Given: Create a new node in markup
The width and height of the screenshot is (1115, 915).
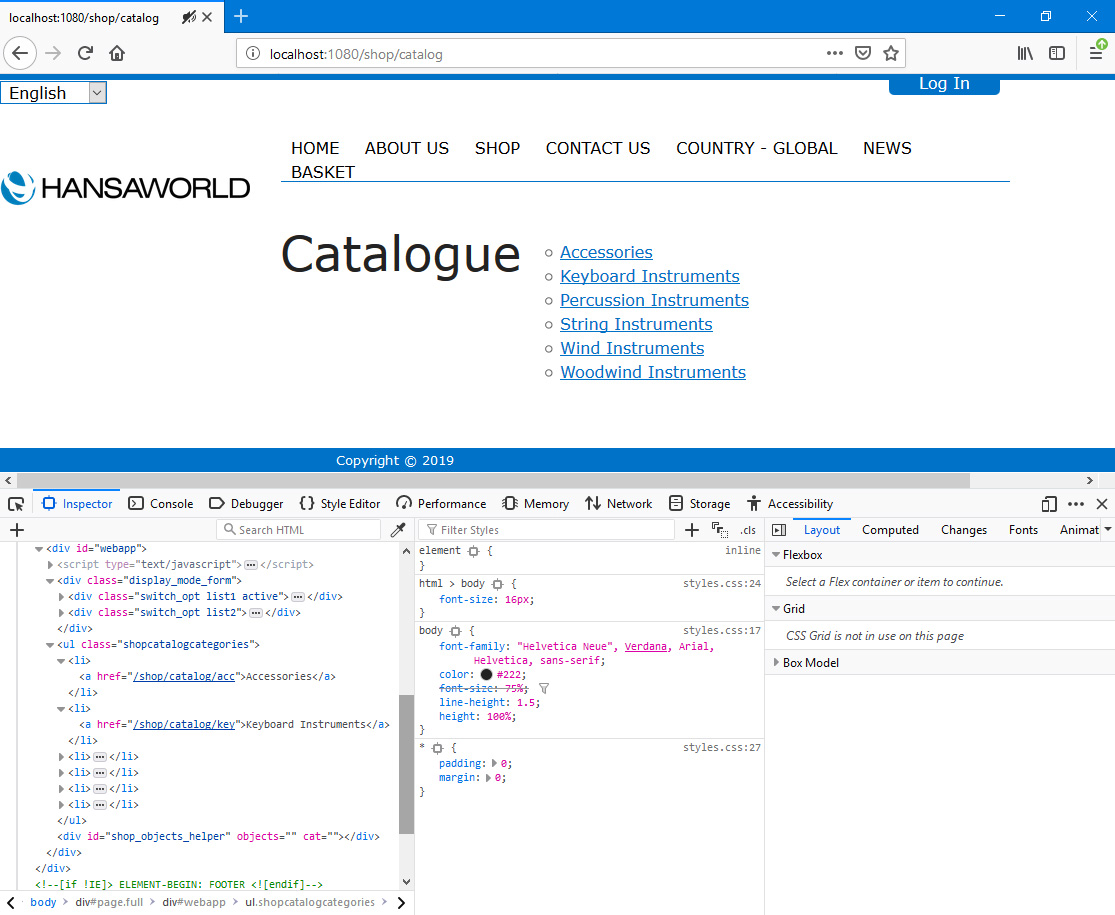Looking at the screenshot, I should click(17, 530).
